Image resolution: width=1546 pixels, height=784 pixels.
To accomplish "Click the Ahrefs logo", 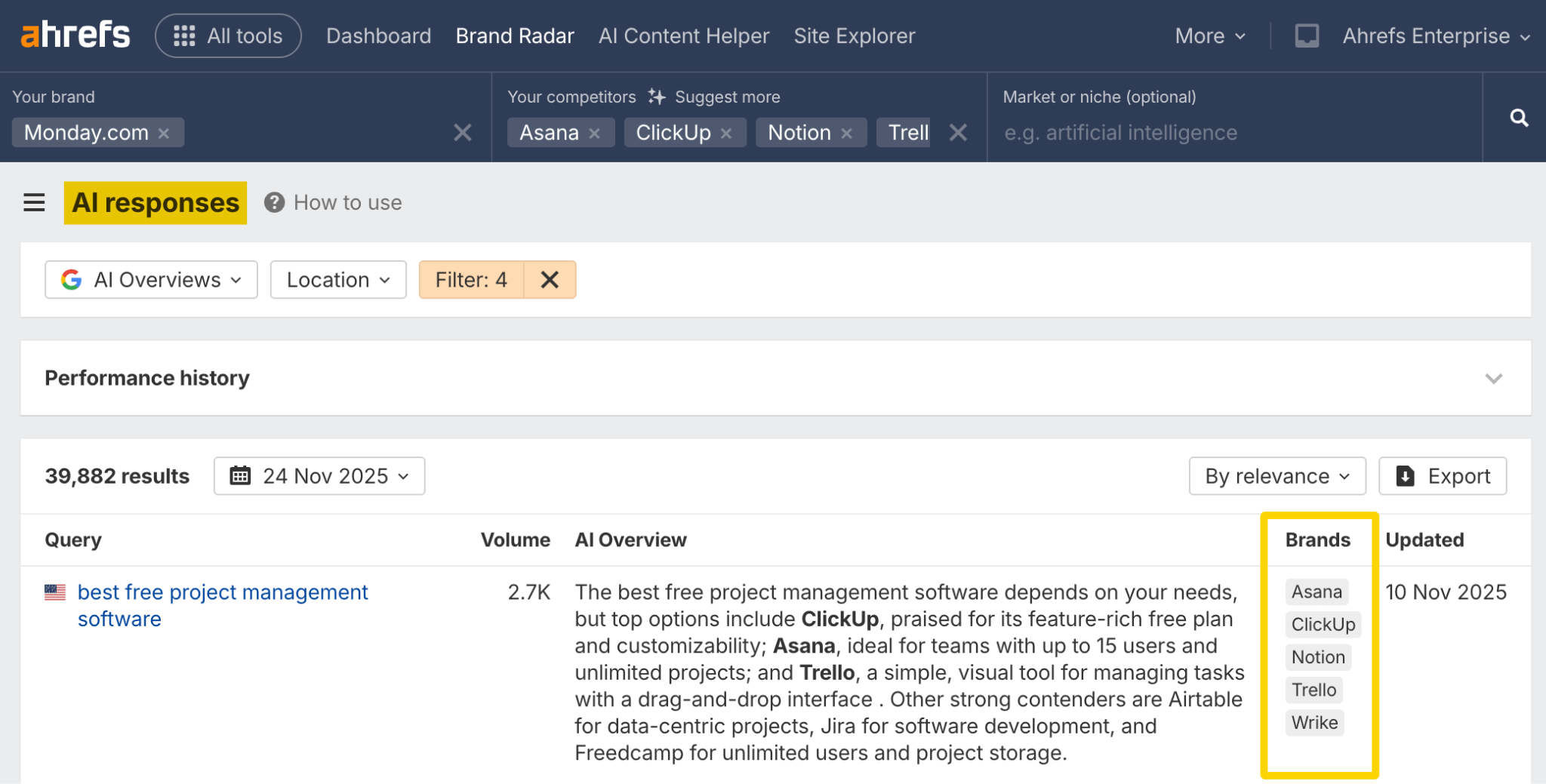I will [x=75, y=35].
